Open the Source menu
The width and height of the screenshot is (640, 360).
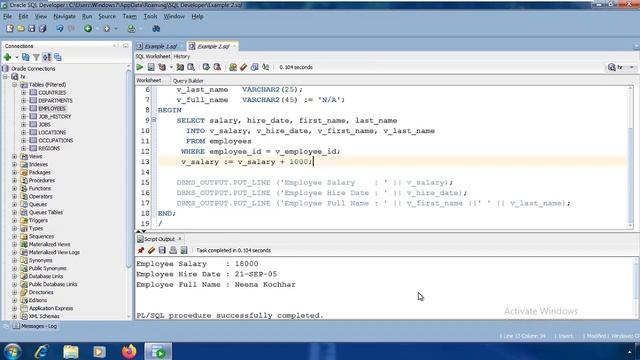click(x=107, y=16)
